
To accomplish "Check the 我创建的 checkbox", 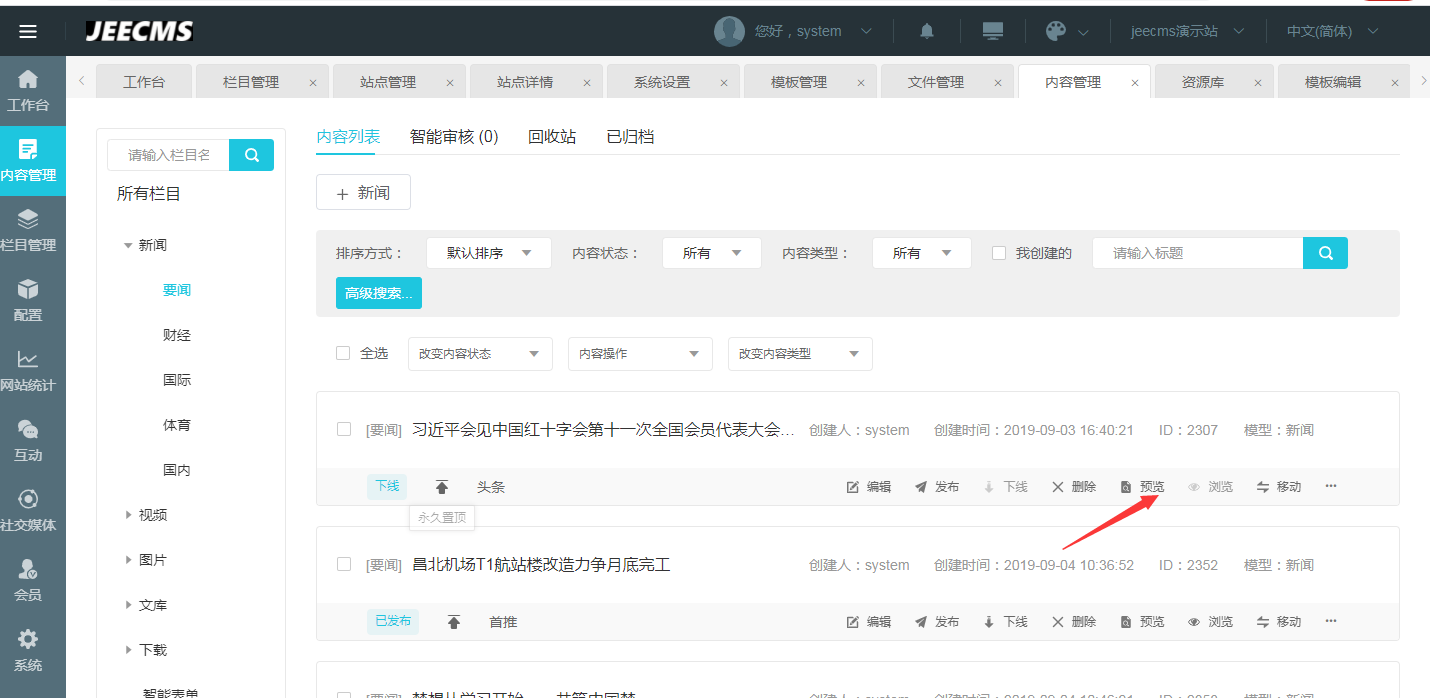I will click(999, 253).
